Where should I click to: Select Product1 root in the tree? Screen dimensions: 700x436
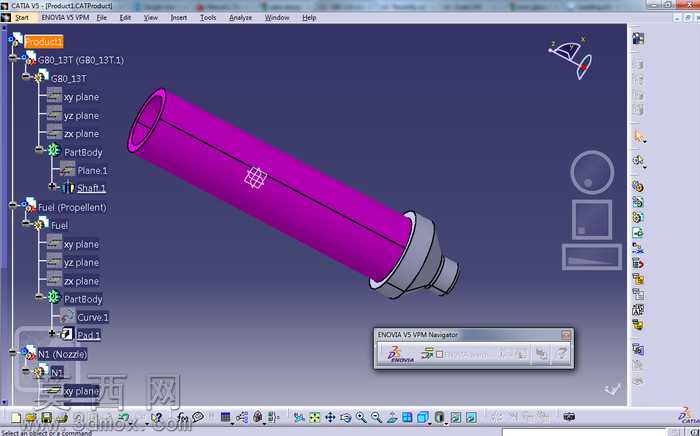coord(44,42)
